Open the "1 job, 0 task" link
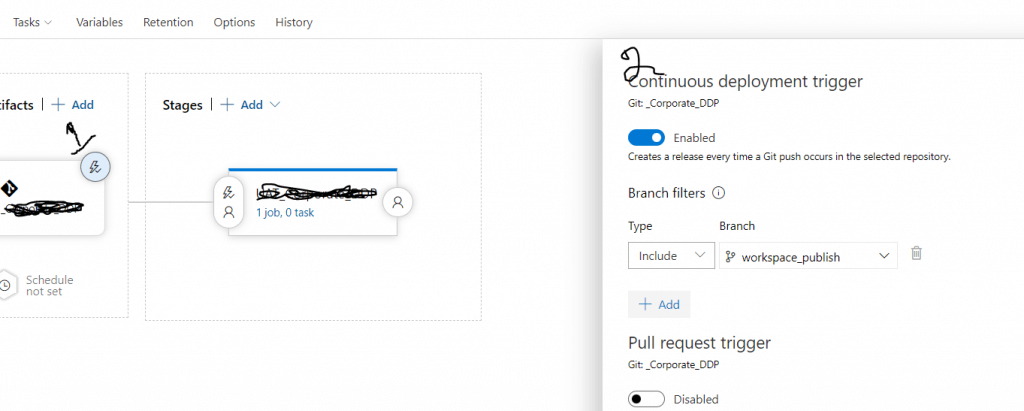Viewport: 1024px width, 411px height. [x=285, y=212]
